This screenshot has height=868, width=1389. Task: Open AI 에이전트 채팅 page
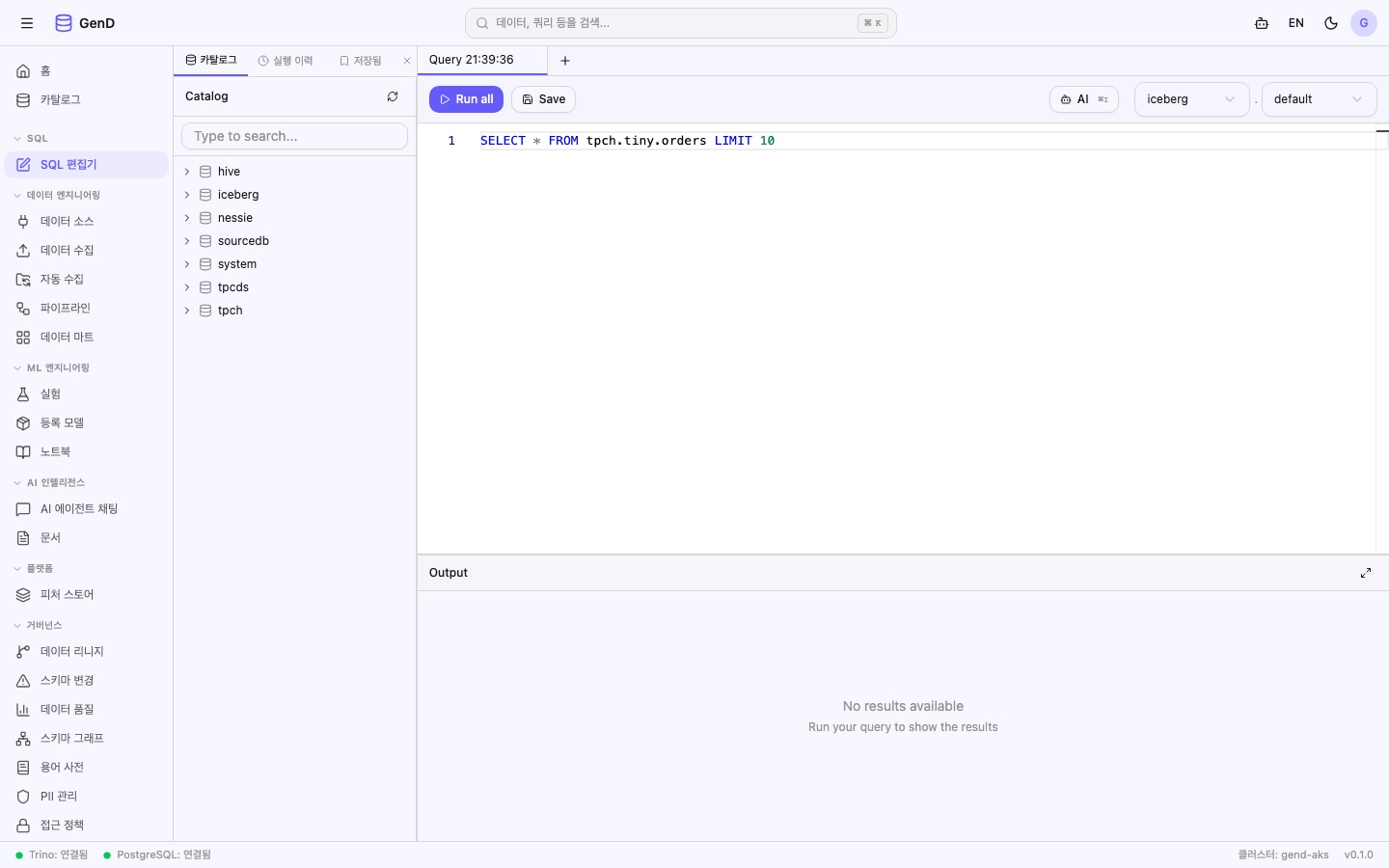(87, 509)
